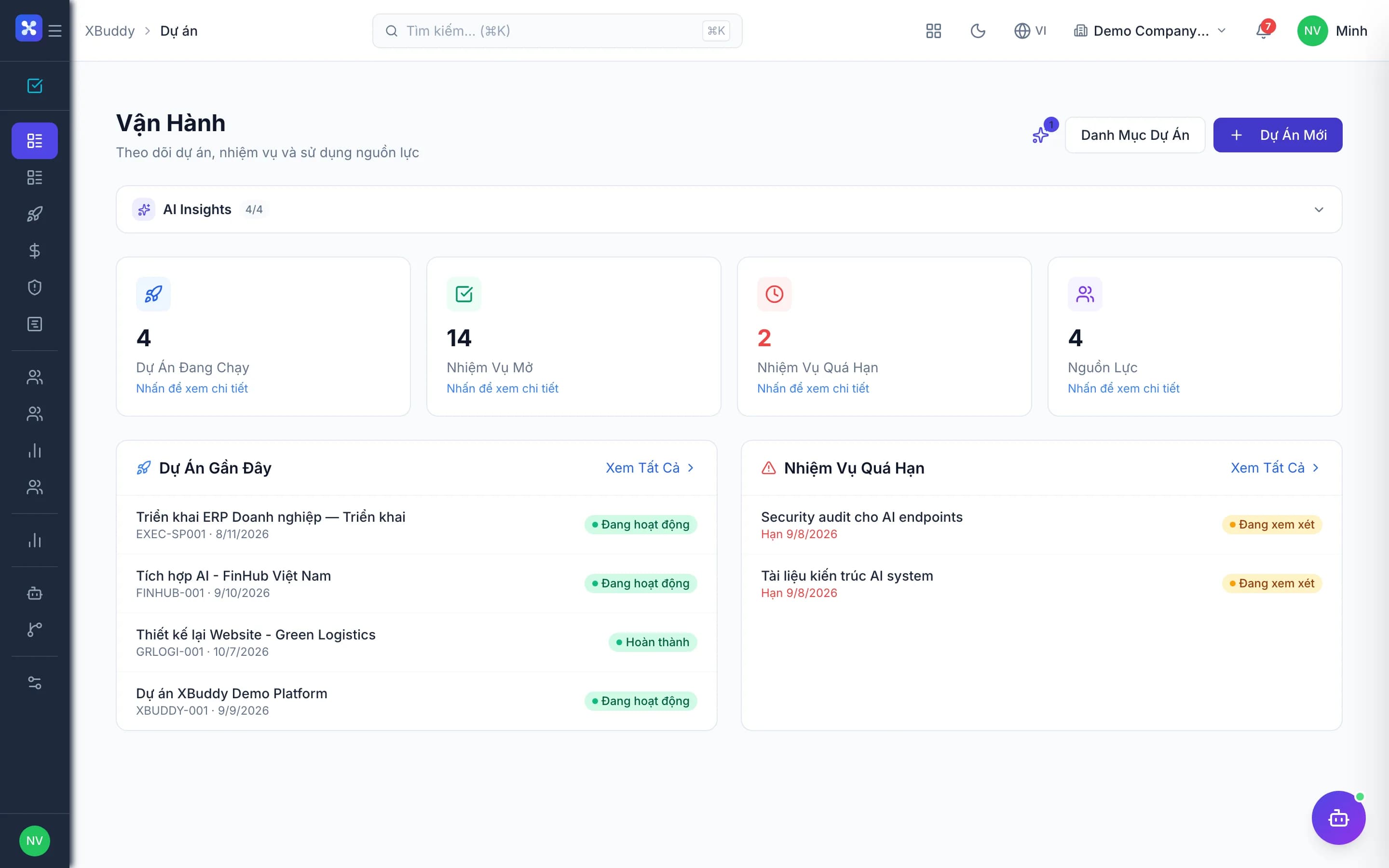Toggle the sidebar hamburger menu
The height and width of the screenshot is (868, 1389).
pos(55,30)
